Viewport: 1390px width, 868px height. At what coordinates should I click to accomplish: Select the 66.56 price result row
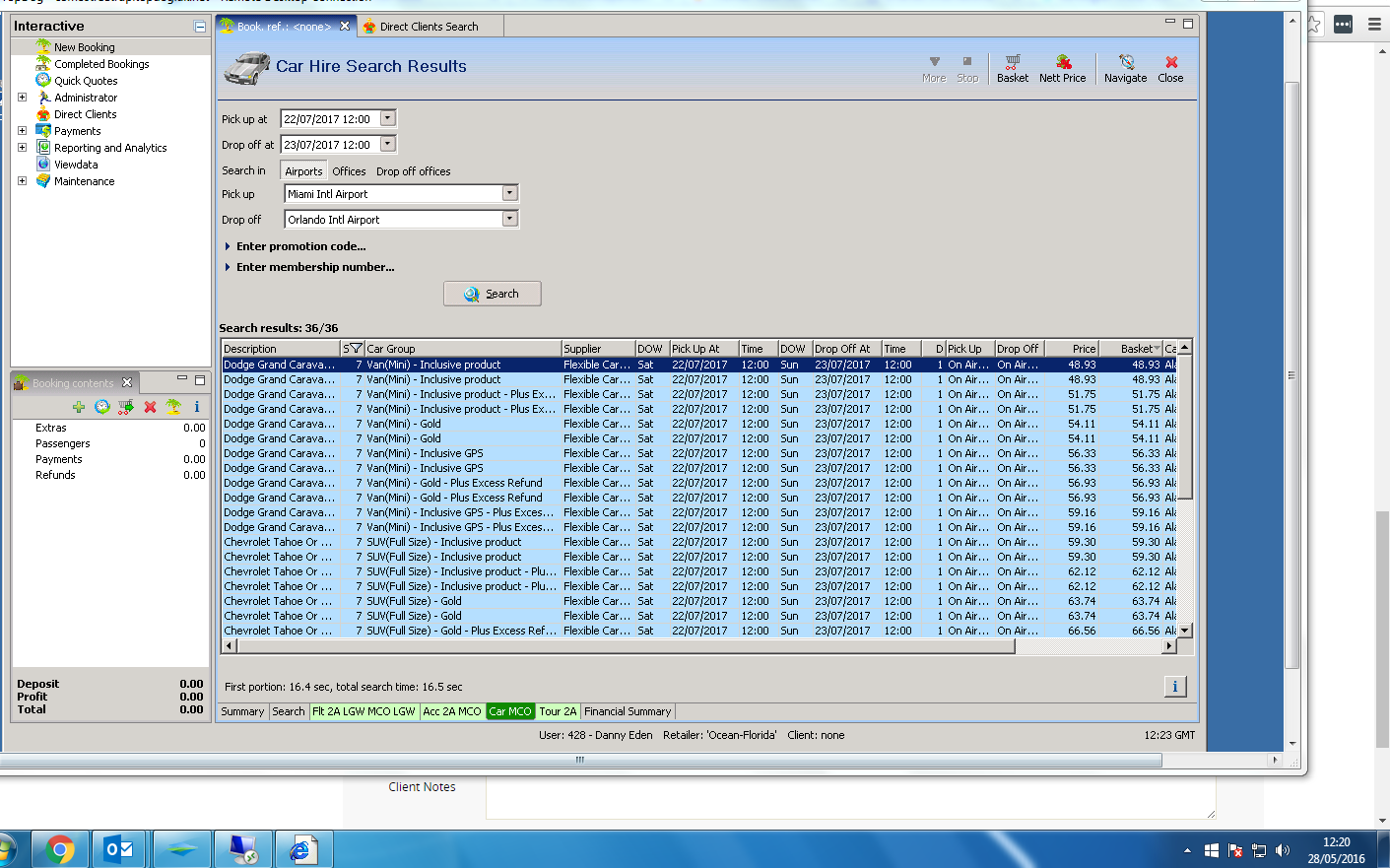pyautogui.click(x=699, y=631)
